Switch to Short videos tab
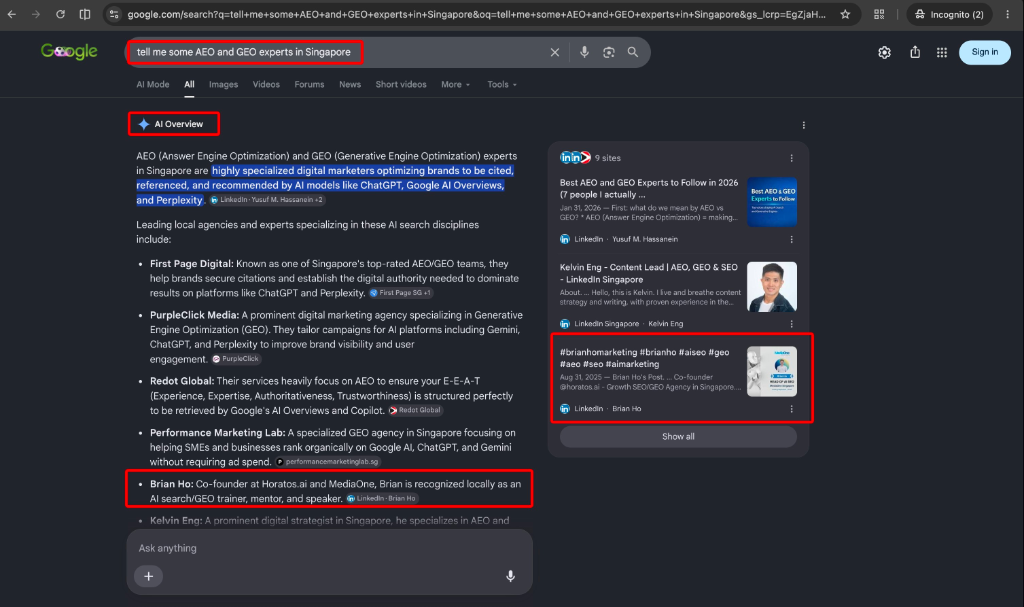Screen dimensions: 1024x607 (401, 84)
